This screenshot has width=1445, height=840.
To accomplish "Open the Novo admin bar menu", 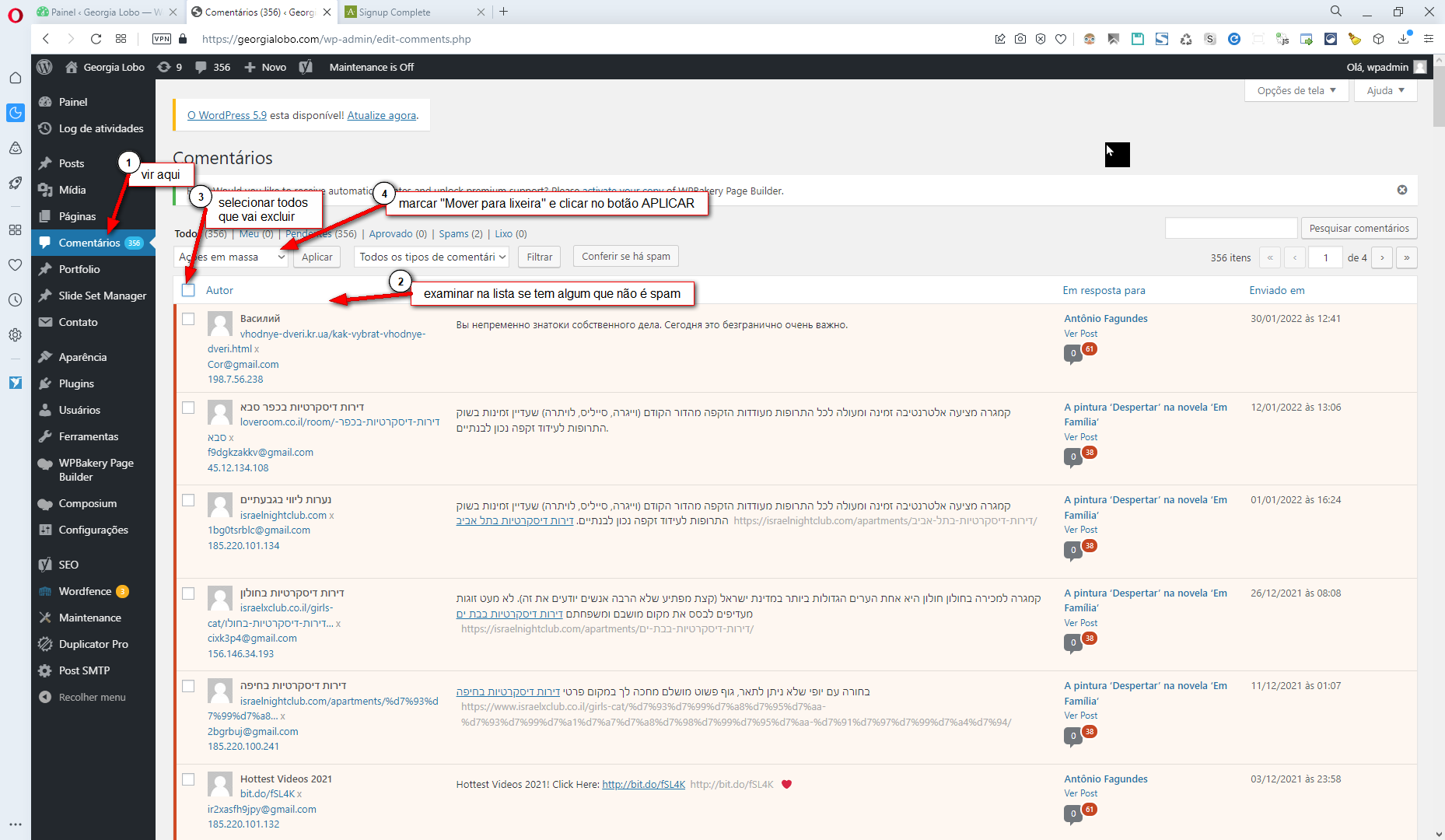I will tap(265, 67).
